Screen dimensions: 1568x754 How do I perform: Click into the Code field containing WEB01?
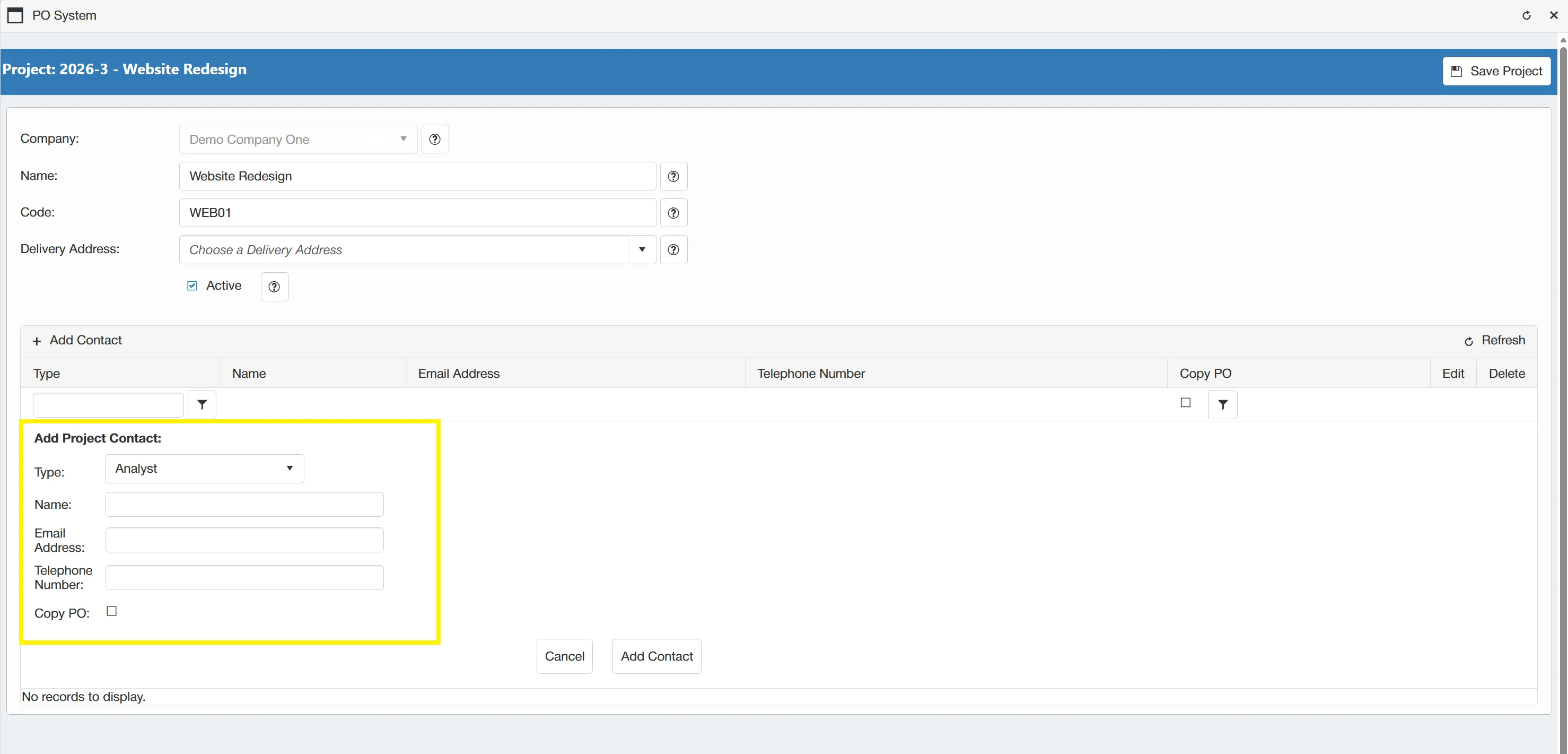coord(417,213)
